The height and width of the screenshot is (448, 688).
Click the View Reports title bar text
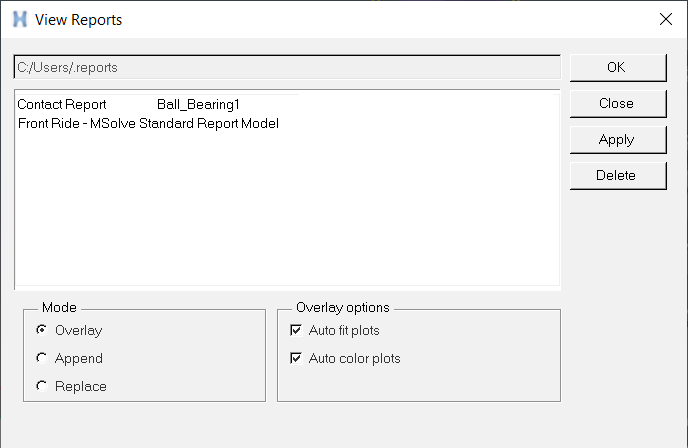[x=78, y=19]
